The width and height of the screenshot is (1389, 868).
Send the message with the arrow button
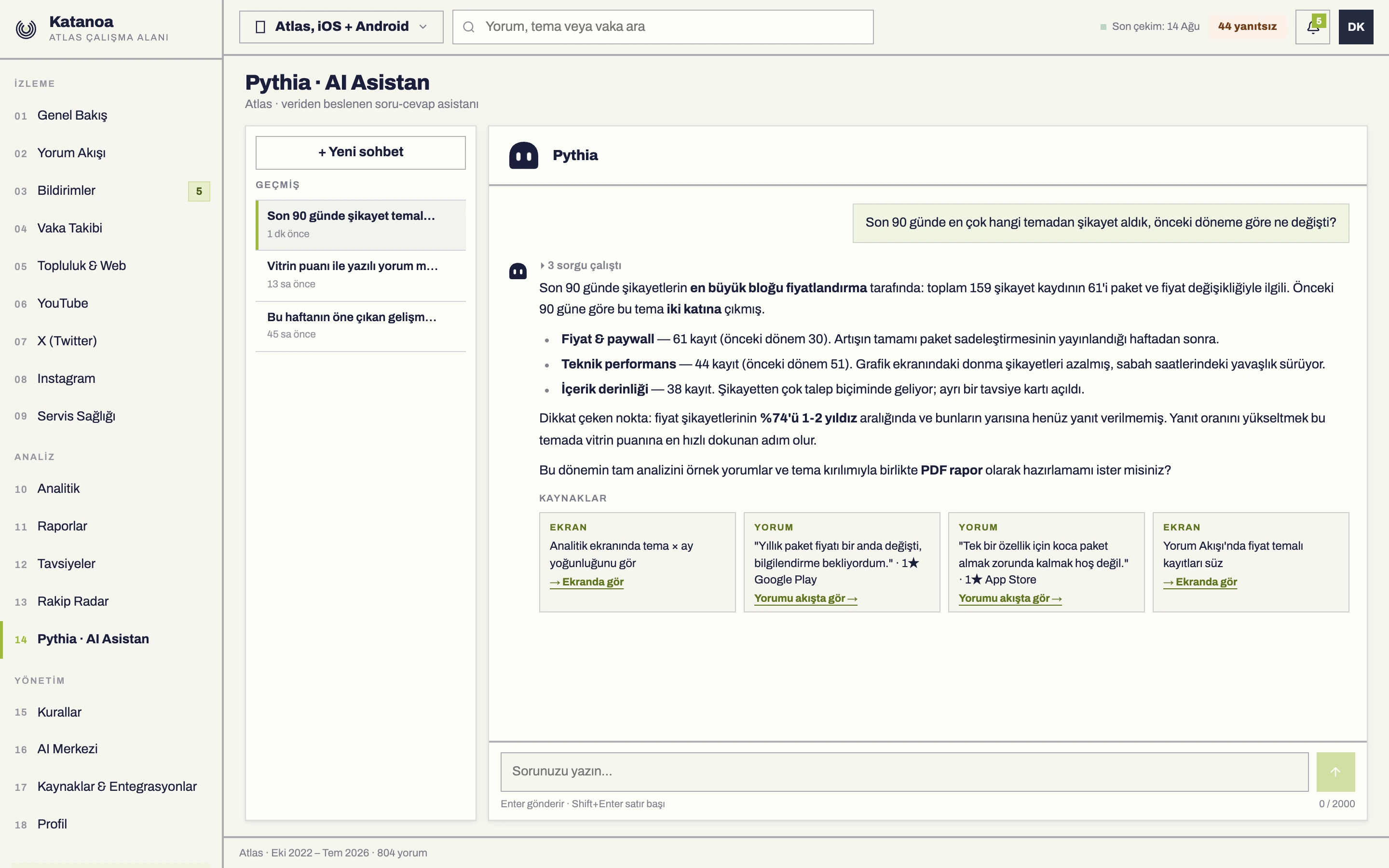pyautogui.click(x=1335, y=772)
